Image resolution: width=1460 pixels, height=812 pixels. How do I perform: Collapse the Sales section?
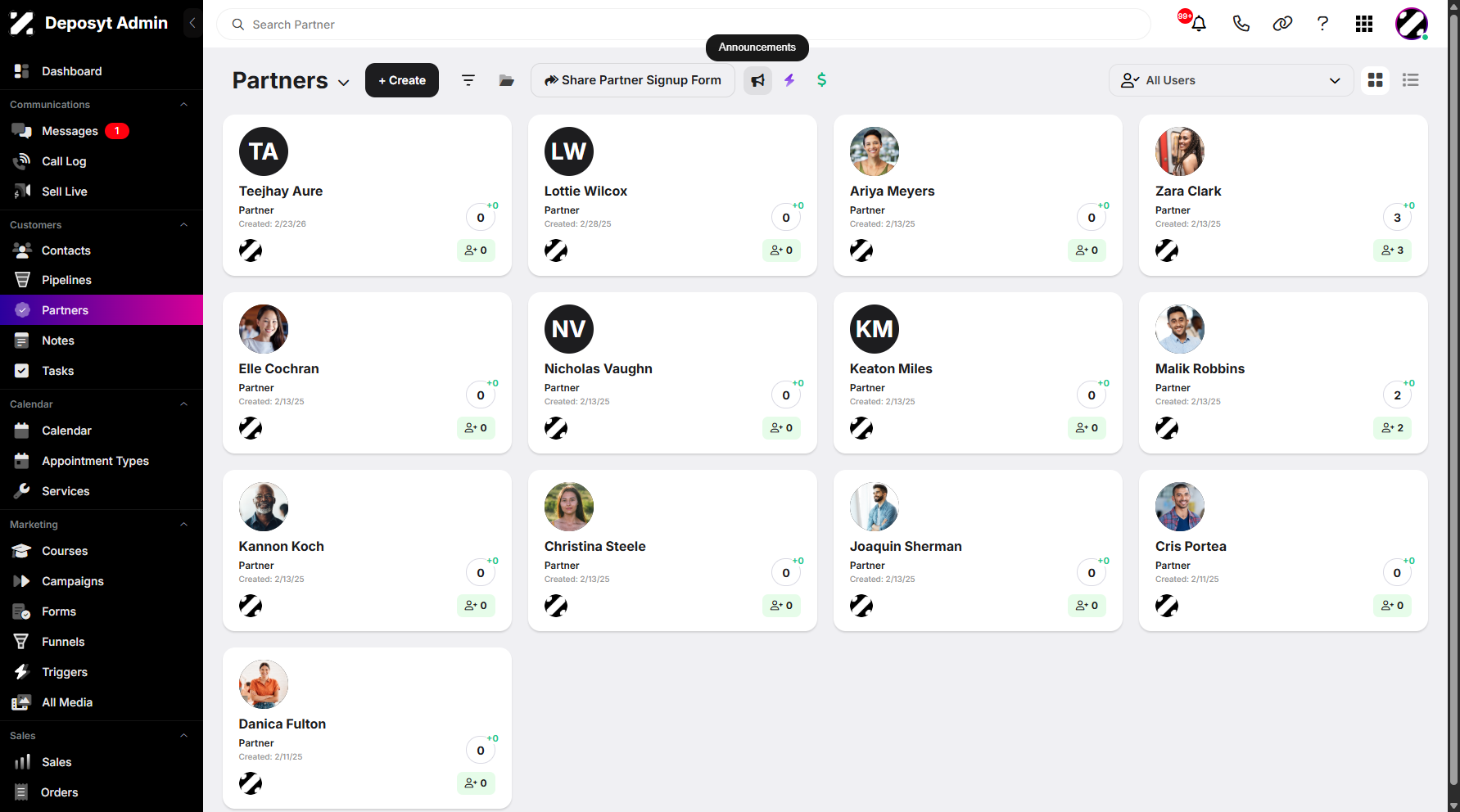coord(184,736)
